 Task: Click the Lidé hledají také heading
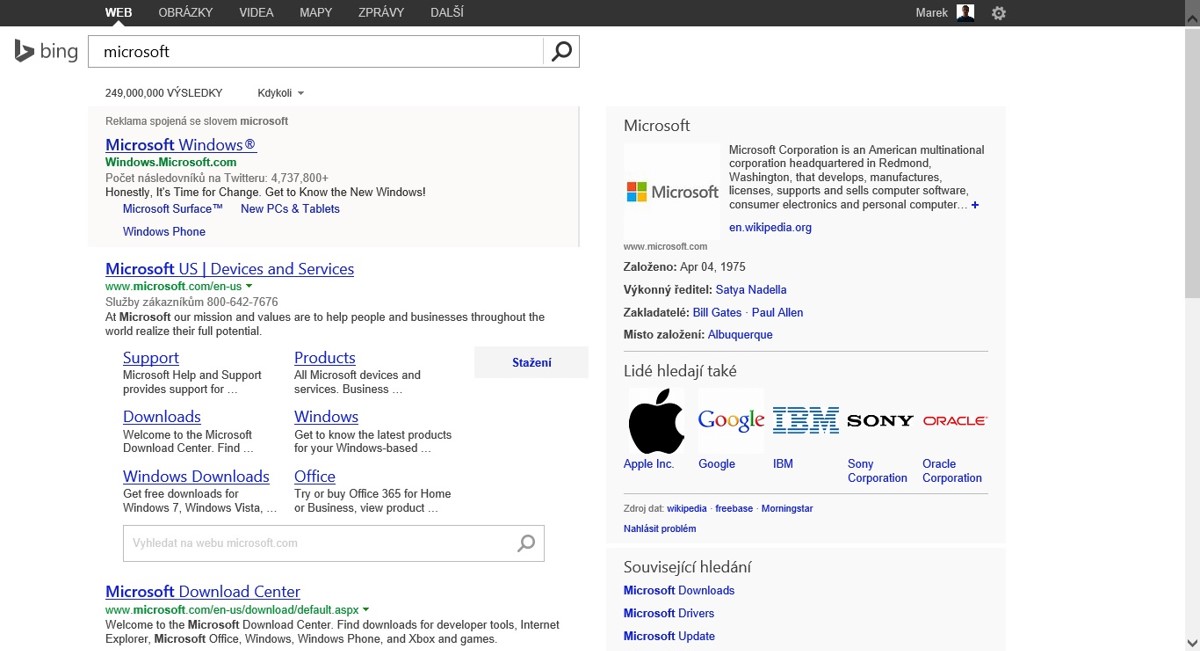pos(680,371)
